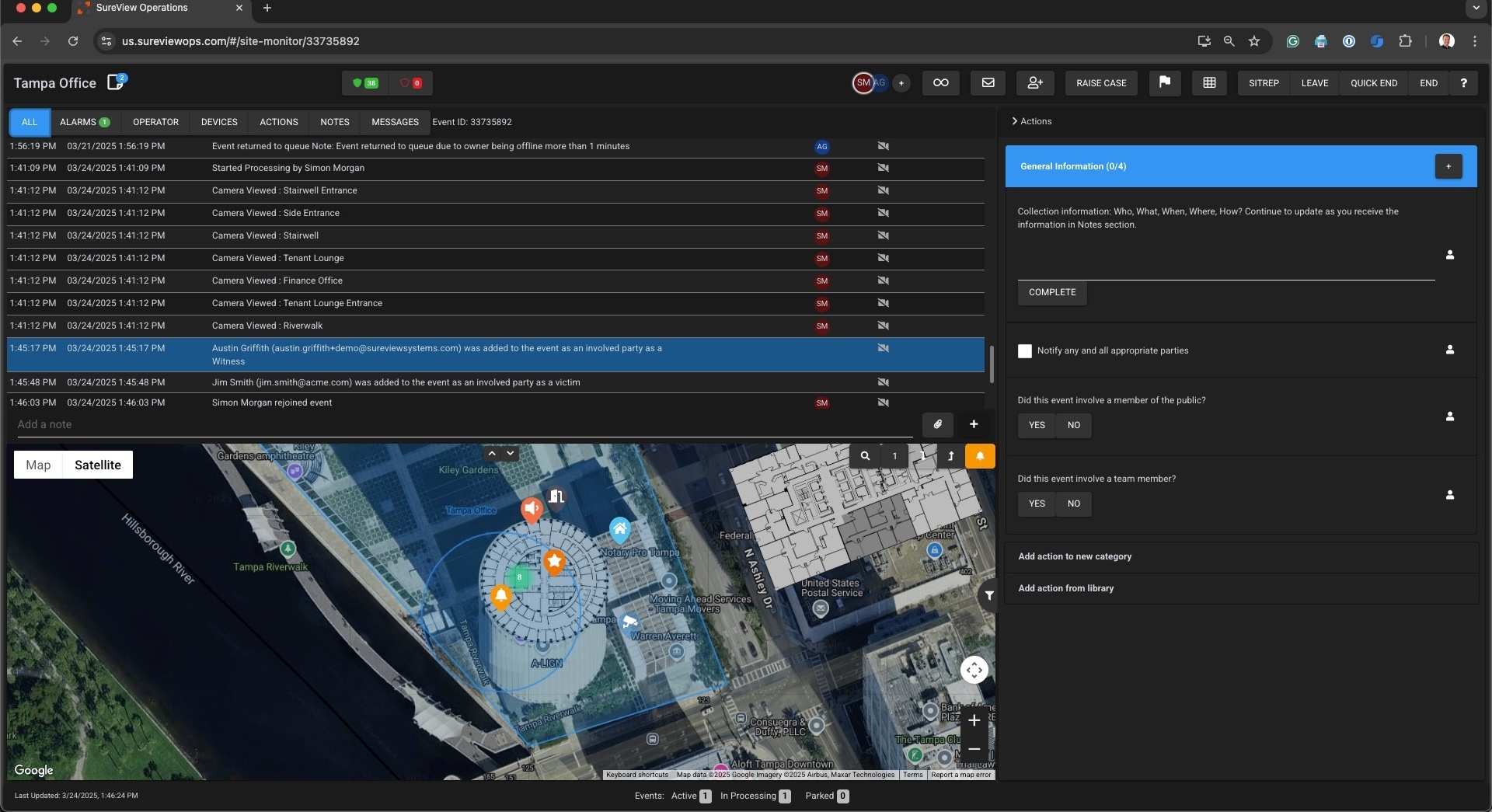Open the browser extensions puzzle icon
This screenshot has width=1492, height=812.
pos(1405,41)
